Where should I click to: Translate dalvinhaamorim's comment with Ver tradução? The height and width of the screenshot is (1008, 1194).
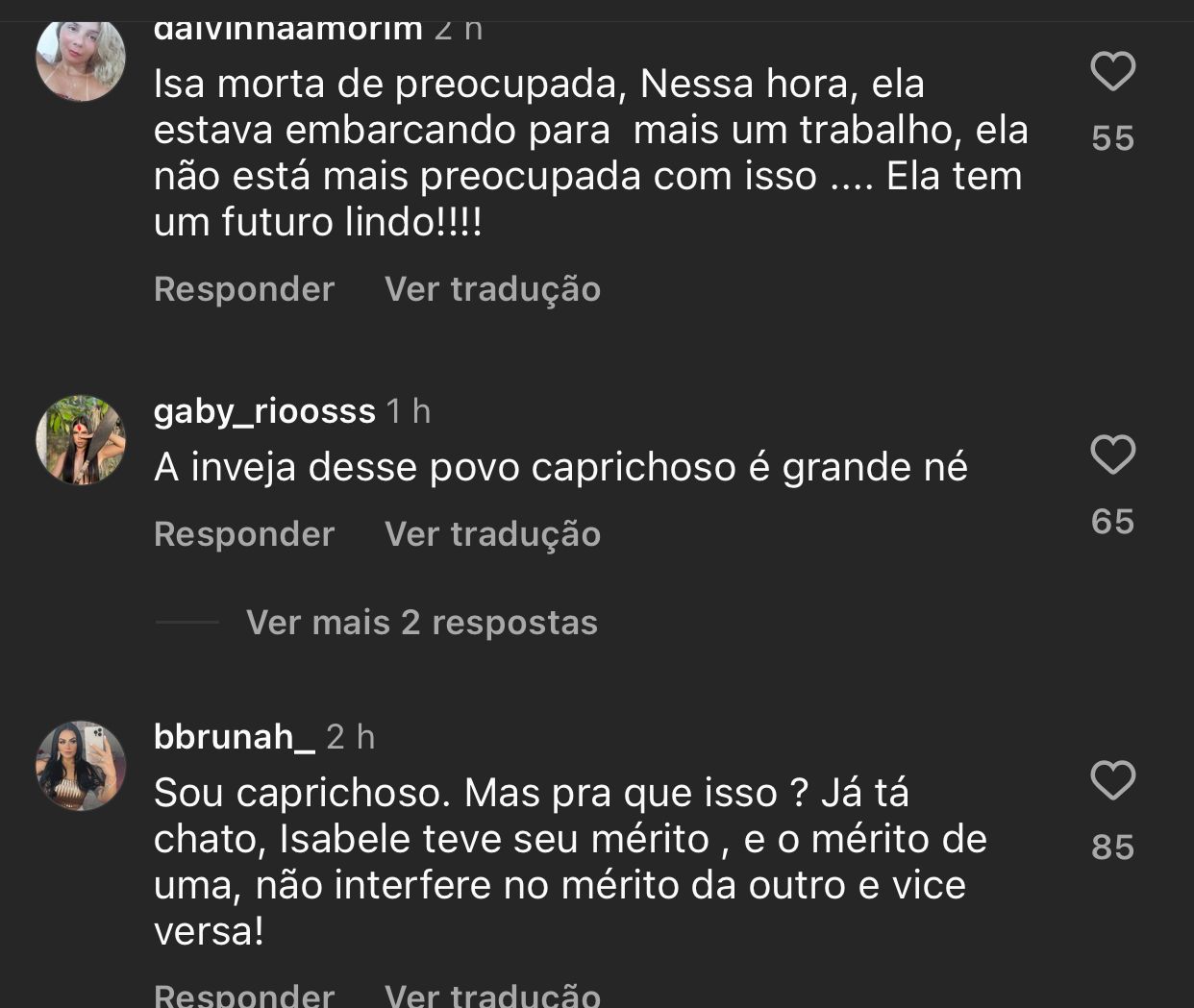coord(492,288)
